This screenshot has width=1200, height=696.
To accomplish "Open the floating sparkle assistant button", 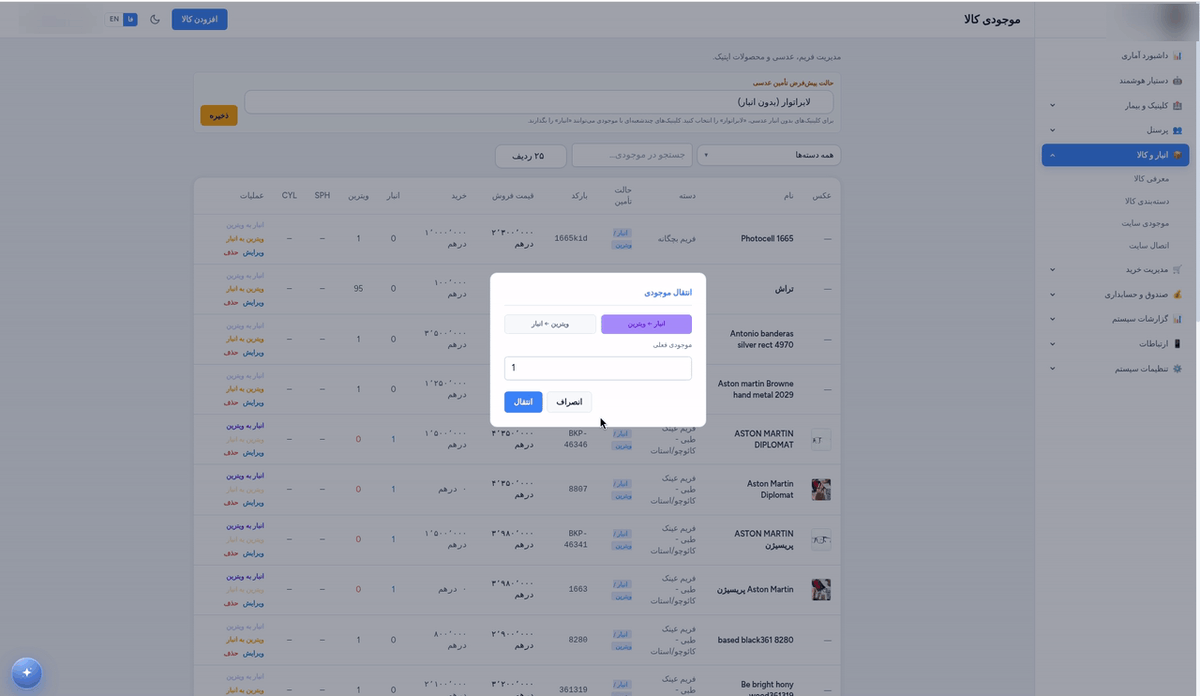I will click(x=26, y=673).
